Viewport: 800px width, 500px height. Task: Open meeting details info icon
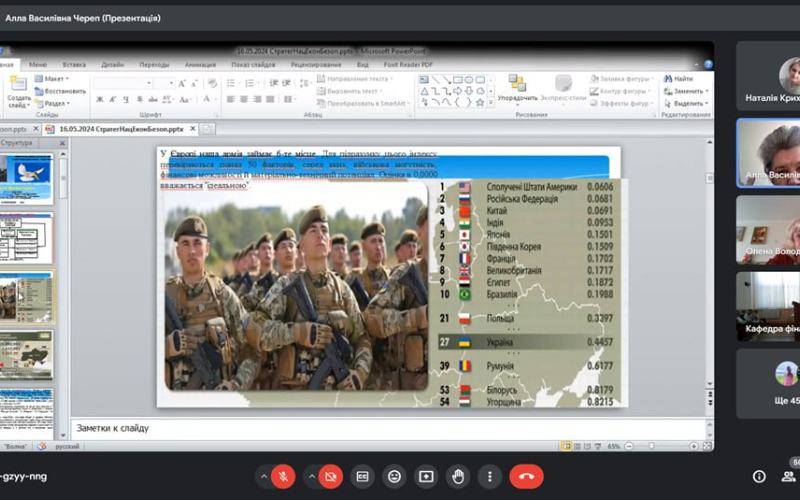pos(759,477)
